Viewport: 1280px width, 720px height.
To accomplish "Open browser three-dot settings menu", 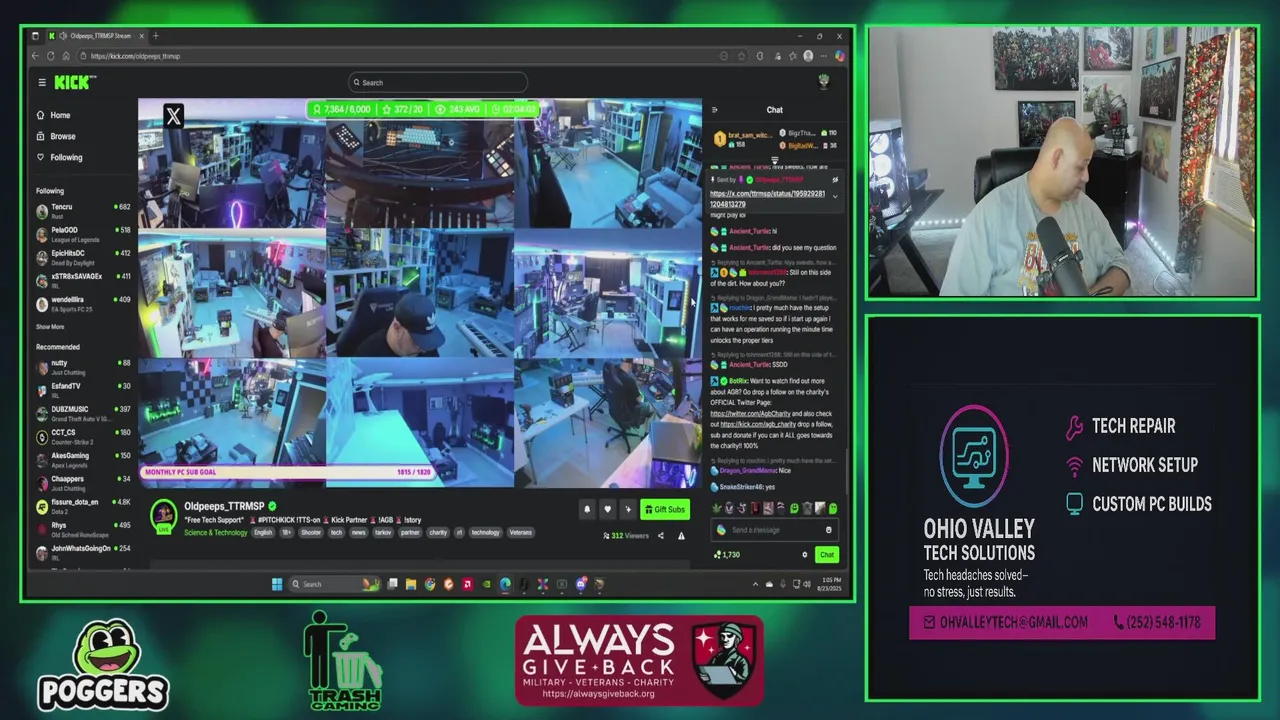I will 825,56.
